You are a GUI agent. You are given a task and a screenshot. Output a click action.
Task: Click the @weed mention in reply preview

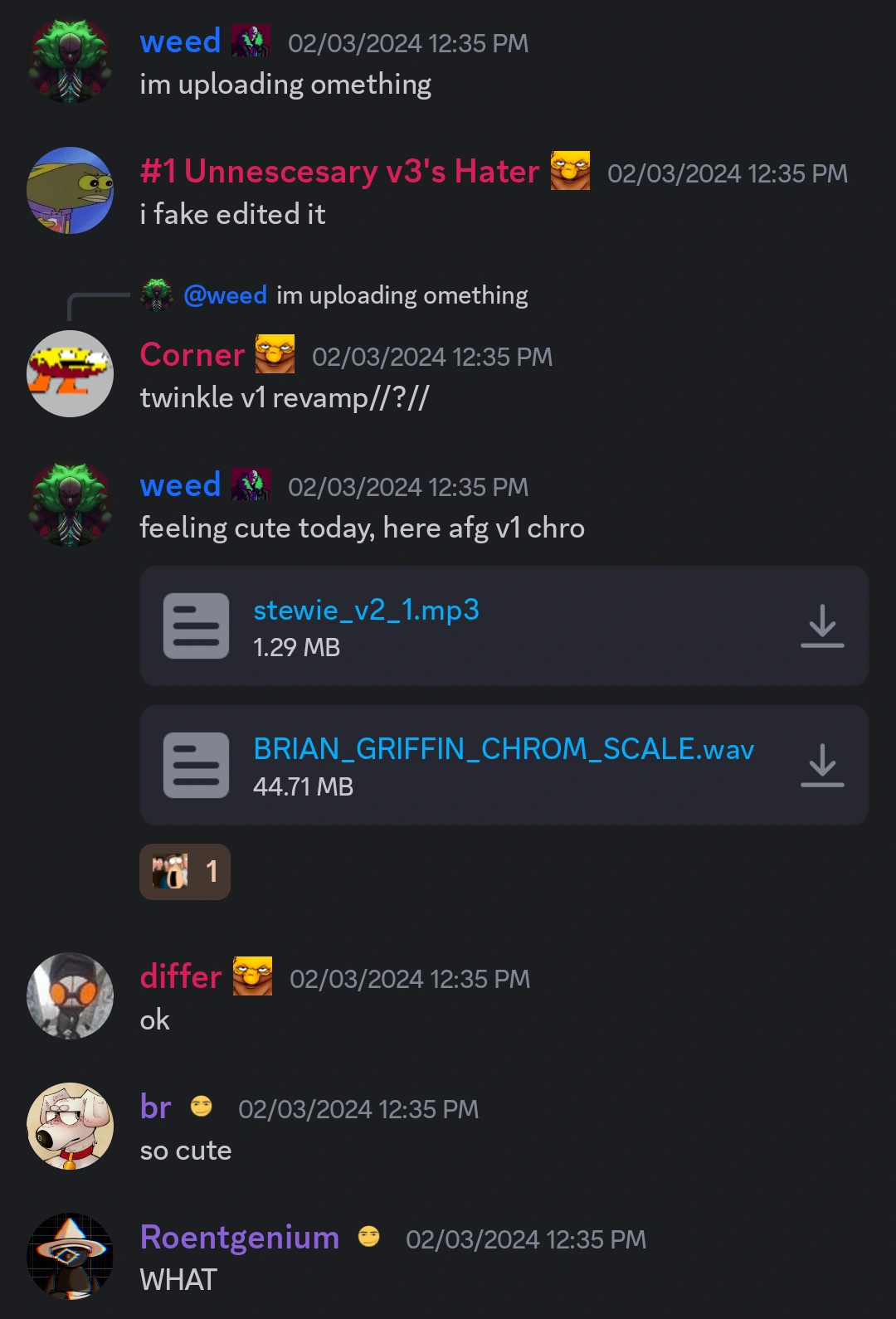(x=225, y=295)
